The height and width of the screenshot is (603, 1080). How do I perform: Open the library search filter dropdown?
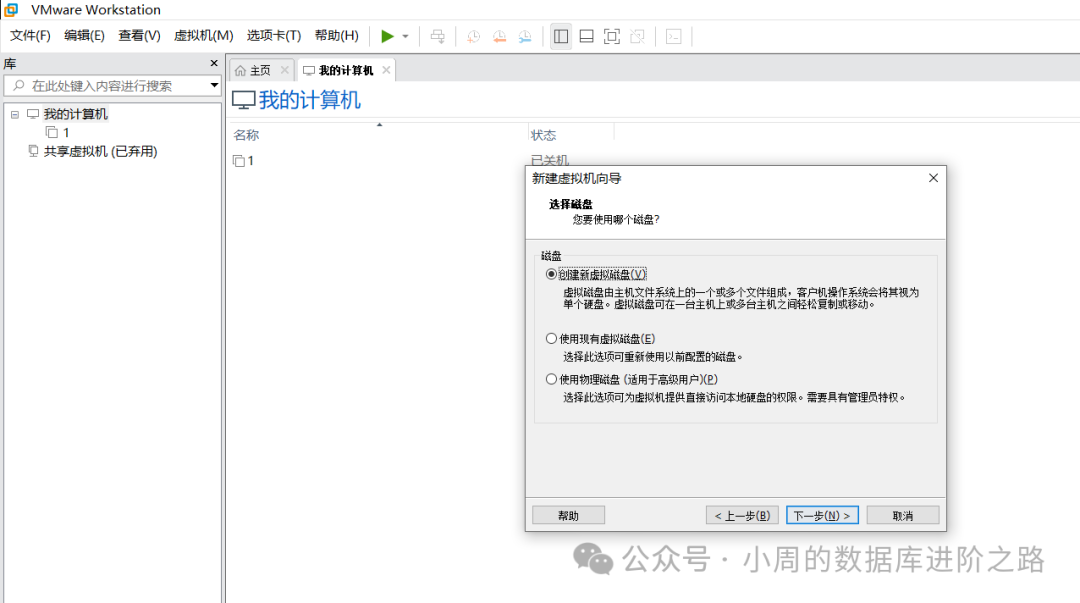(x=216, y=86)
